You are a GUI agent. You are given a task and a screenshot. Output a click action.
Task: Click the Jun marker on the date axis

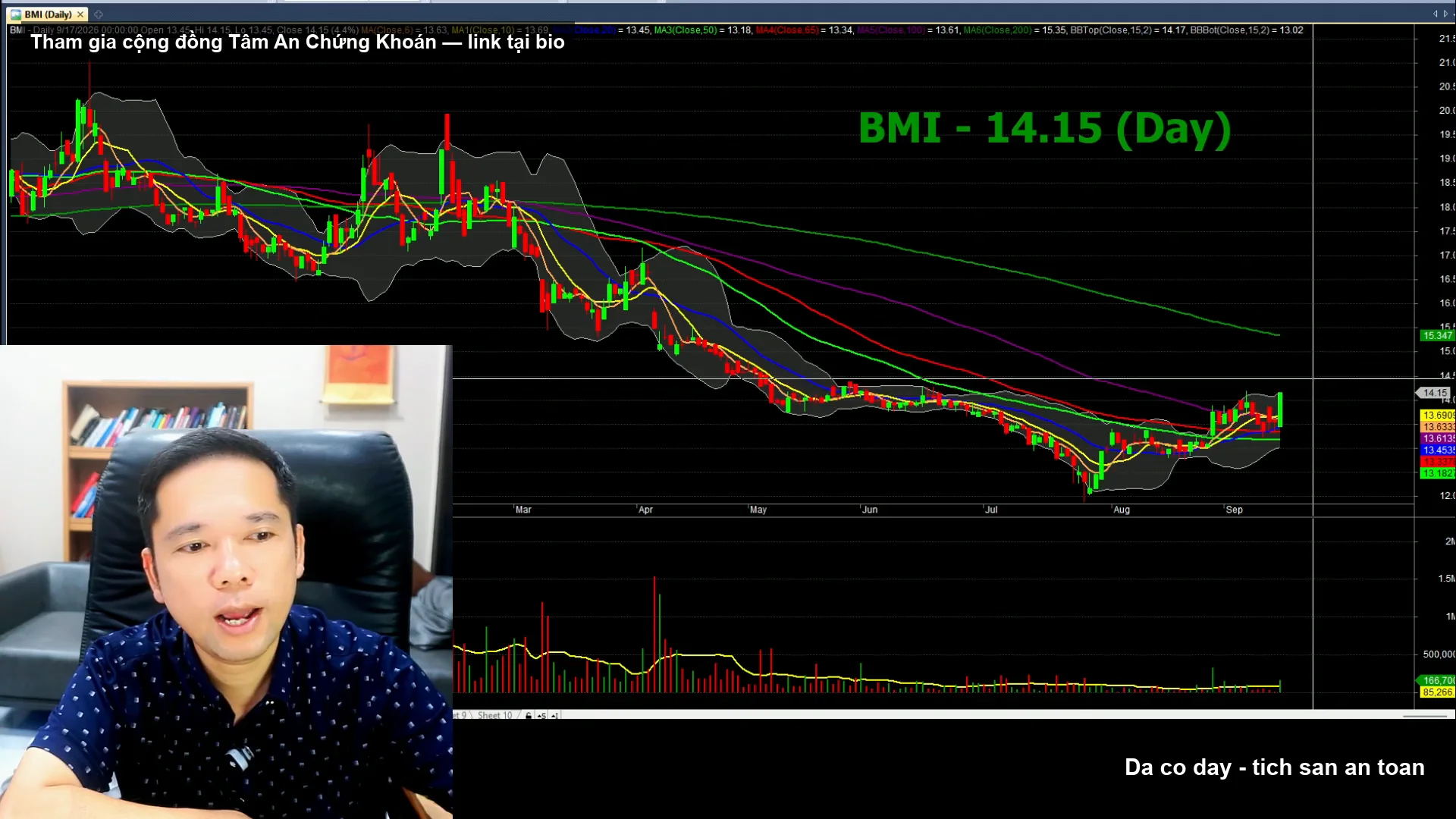click(x=870, y=510)
